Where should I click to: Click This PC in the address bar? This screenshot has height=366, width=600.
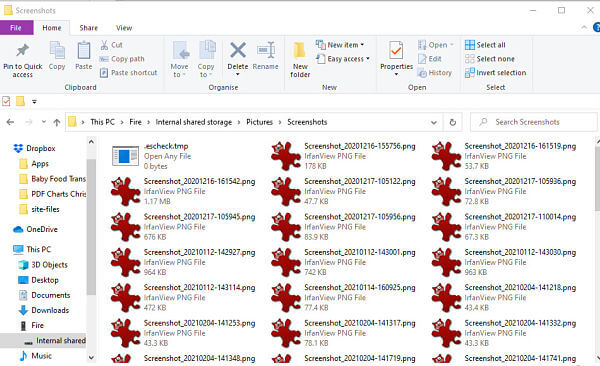102,122
